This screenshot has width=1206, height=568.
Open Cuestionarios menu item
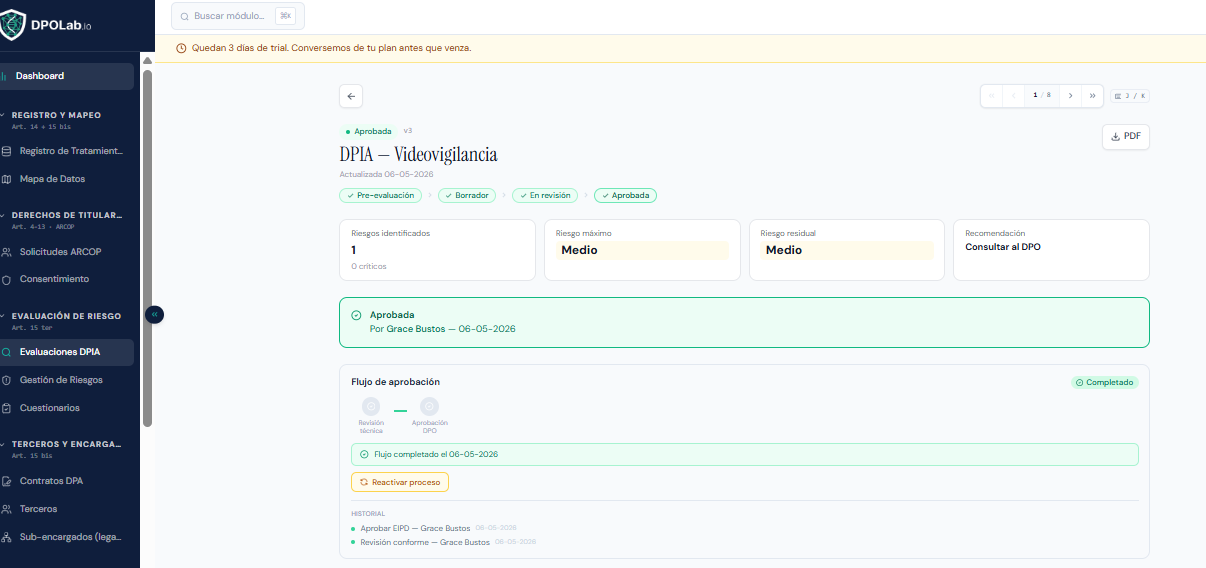point(66,408)
